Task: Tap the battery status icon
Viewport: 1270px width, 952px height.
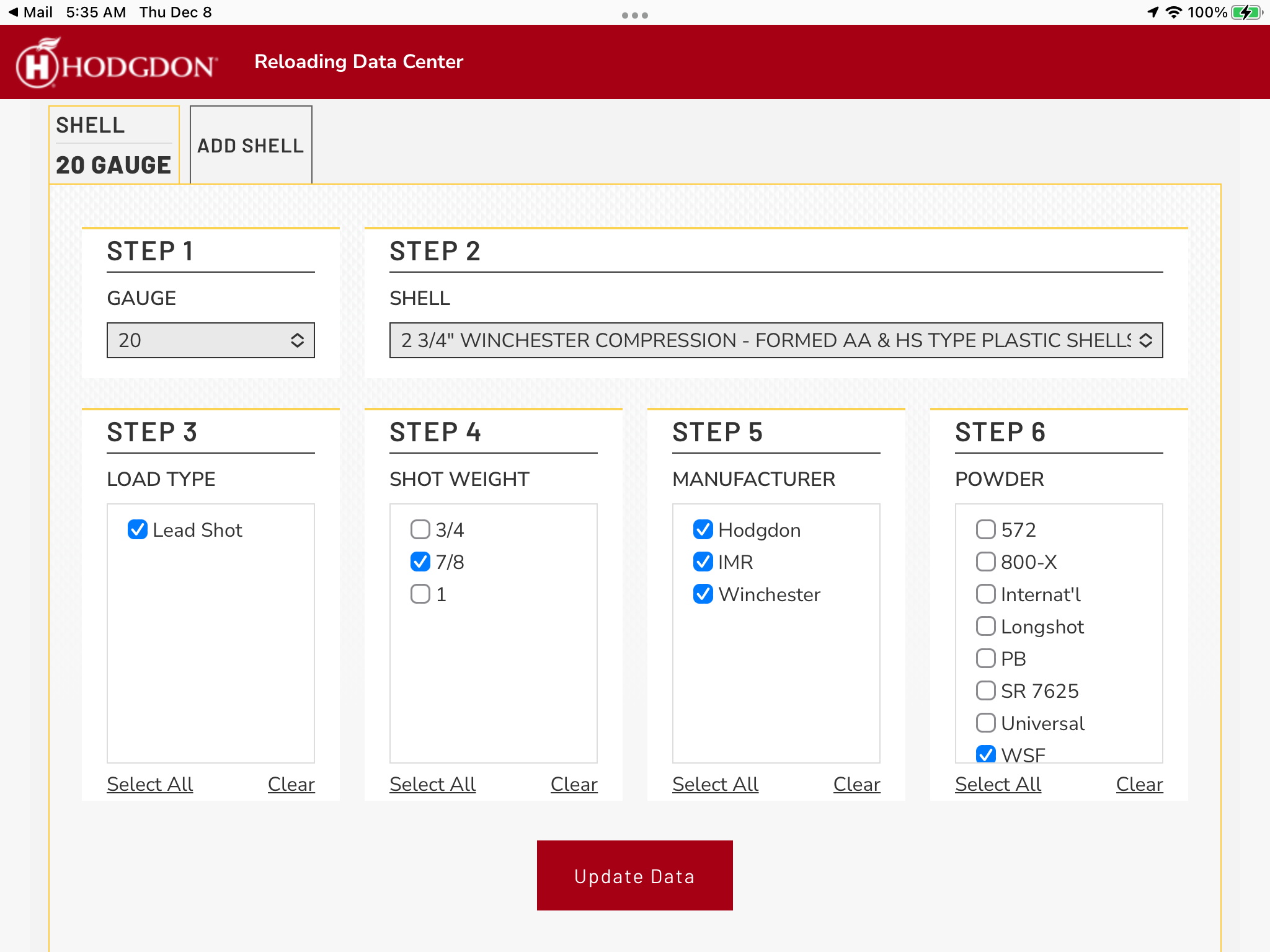Action: click(x=1246, y=12)
